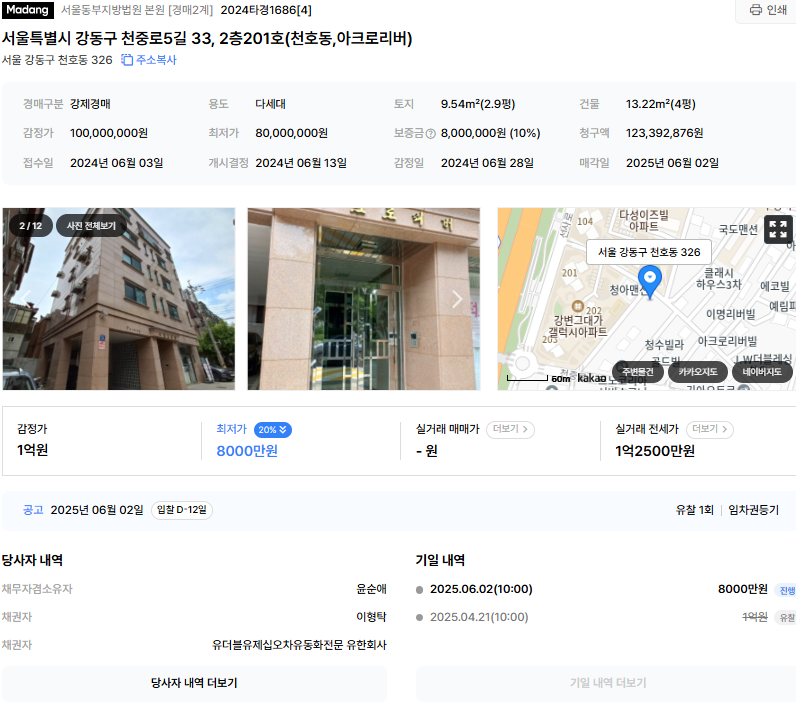Click the 1억2500만원 jeonse price
This screenshot has width=796, height=706.
tap(655, 451)
